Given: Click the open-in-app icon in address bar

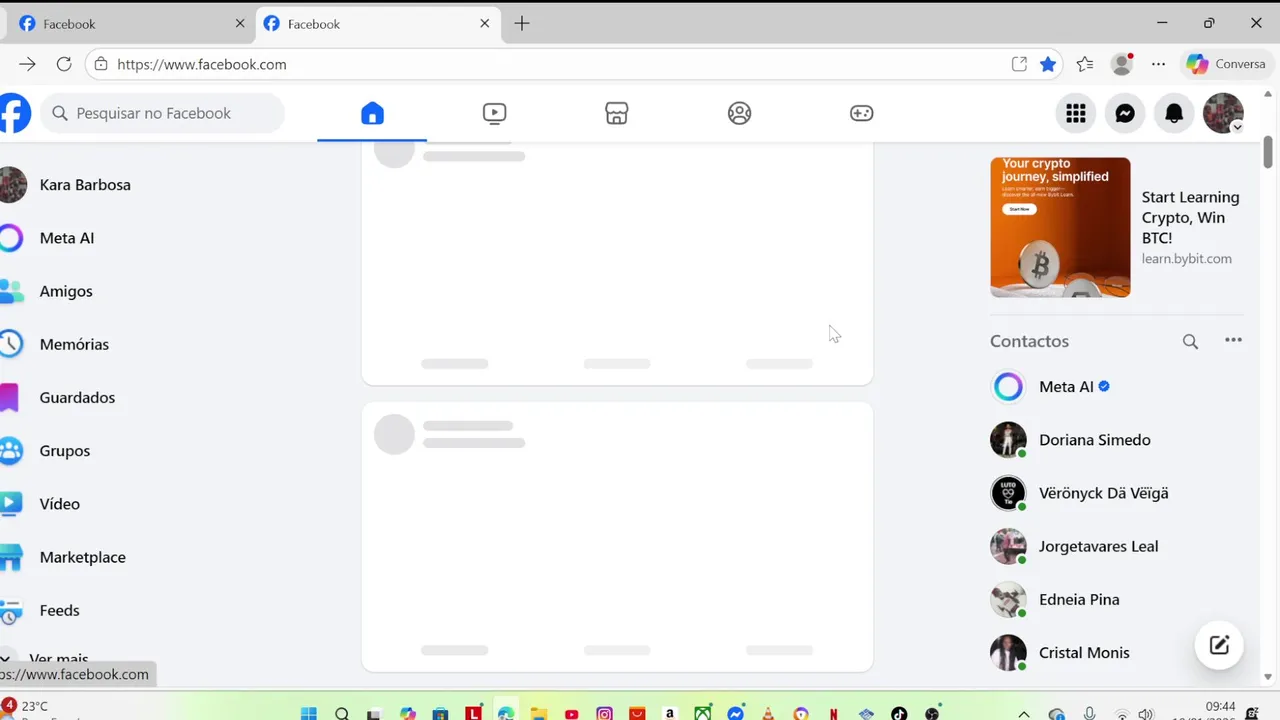Looking at the screenshot, I should (x=1019, y=64).
